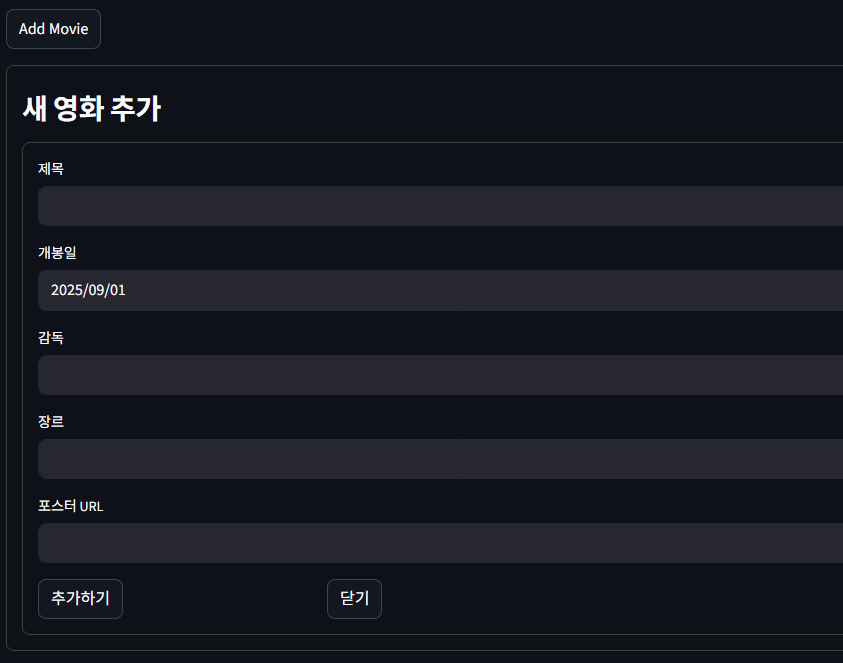Screen dimensions: 843x663
Task: Click blank panel area beside 새 영화 추가 heading
Action: tap(484, 108)
